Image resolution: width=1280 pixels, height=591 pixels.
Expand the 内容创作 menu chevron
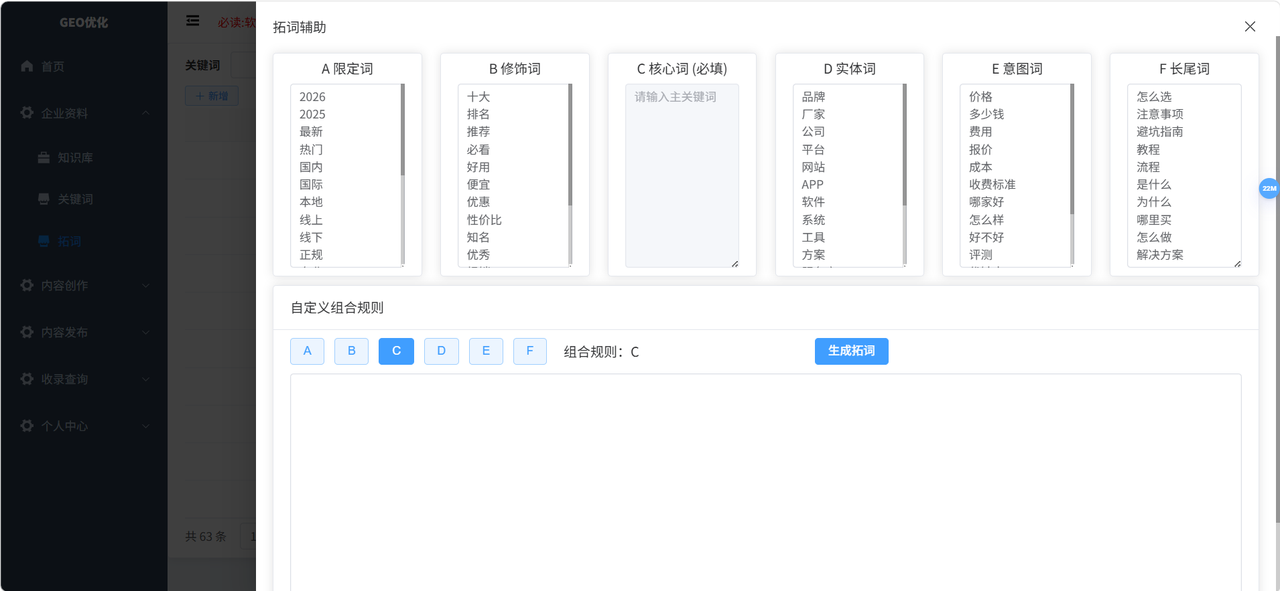(146, 285)
